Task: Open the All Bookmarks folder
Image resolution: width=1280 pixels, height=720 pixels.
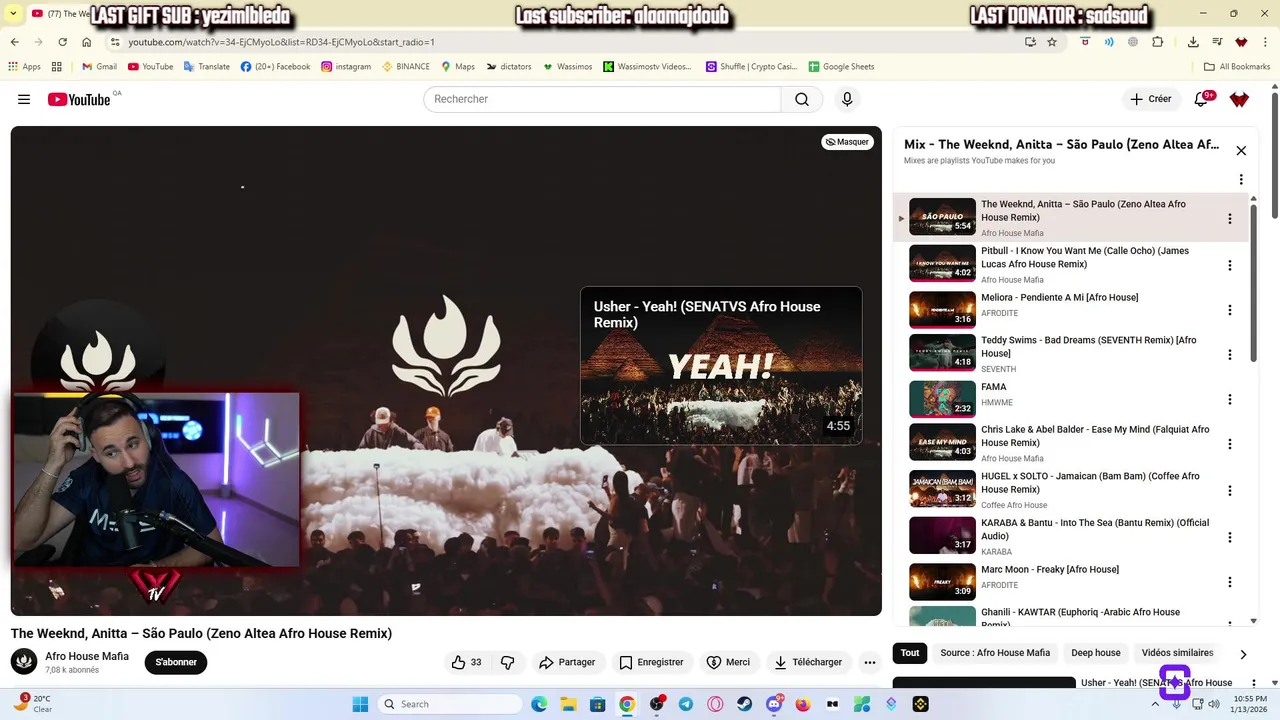Action: (x=1237, y=67)
